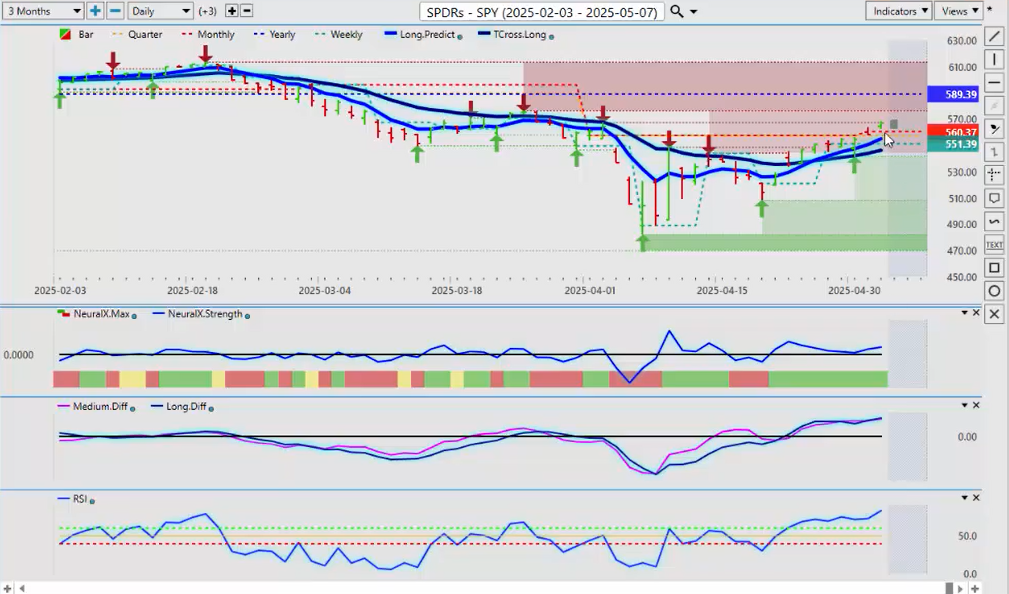Click the SPDRs - SPY symbol title field
Screen dimensions: 1009x594
[x=541, y=11]
